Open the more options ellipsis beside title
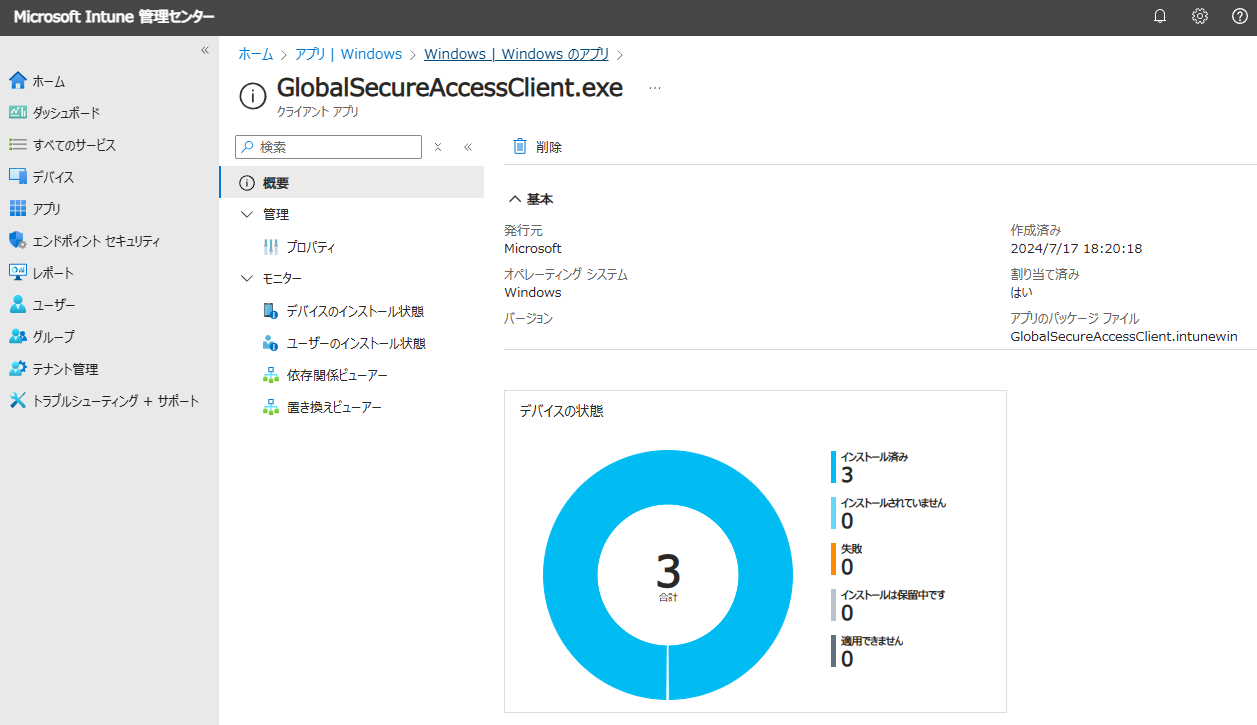 [655, 88]
